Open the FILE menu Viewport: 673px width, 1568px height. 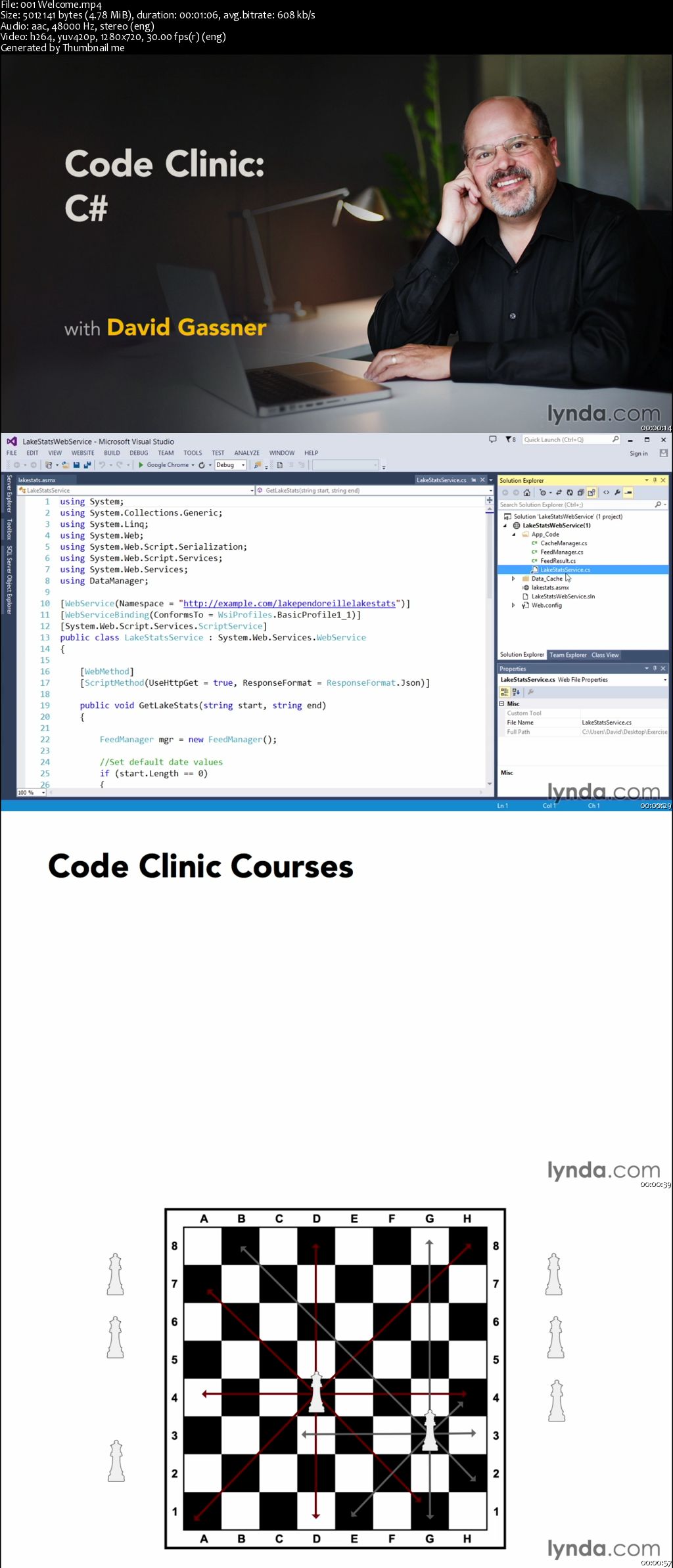(12, 453)
